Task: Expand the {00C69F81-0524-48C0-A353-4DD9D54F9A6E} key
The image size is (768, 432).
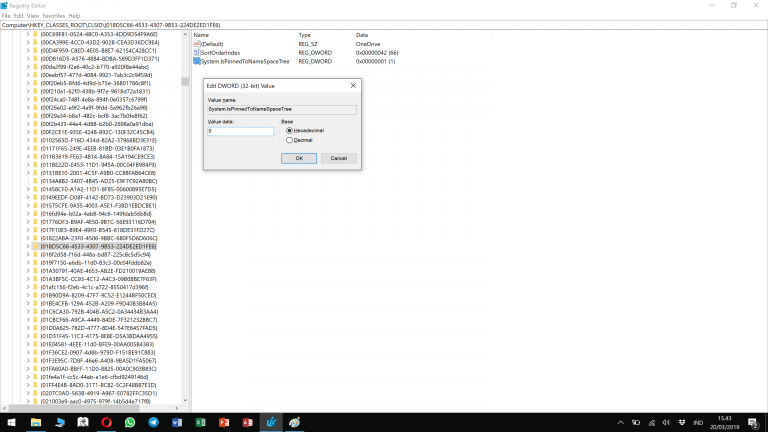Action: (x=28, y=35)
